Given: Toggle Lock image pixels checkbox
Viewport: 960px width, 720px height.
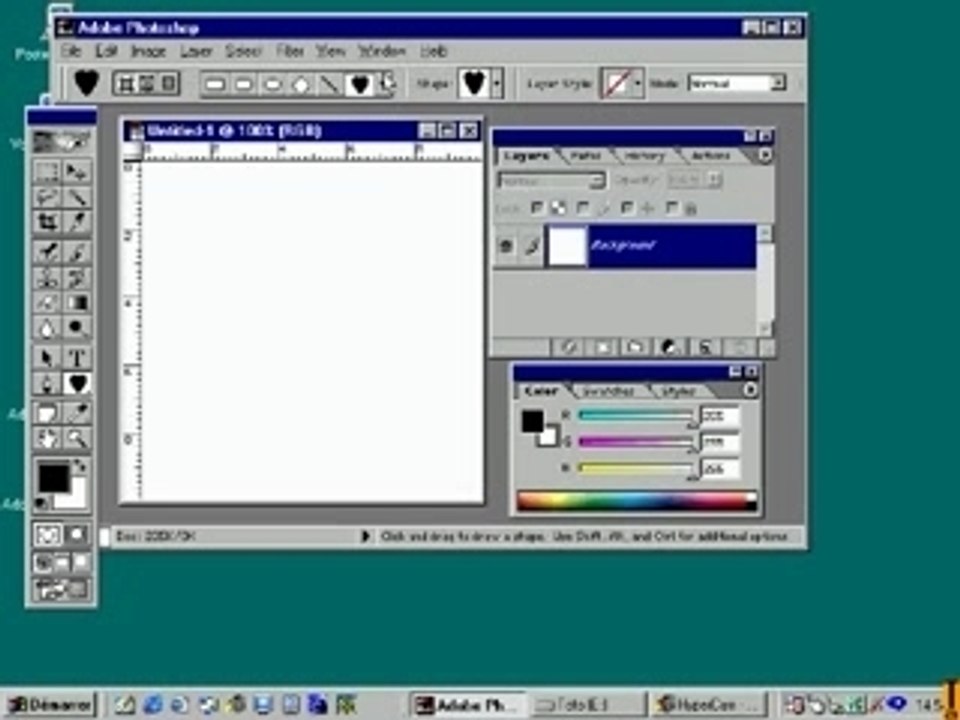Looking at the screenshot, I should tap(582, 209).
